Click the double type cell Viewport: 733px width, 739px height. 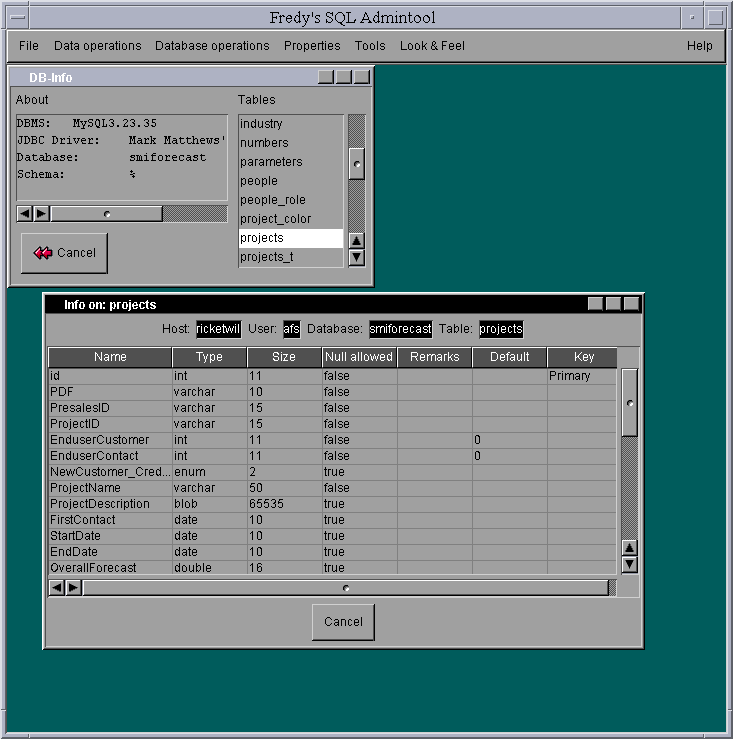209,567
